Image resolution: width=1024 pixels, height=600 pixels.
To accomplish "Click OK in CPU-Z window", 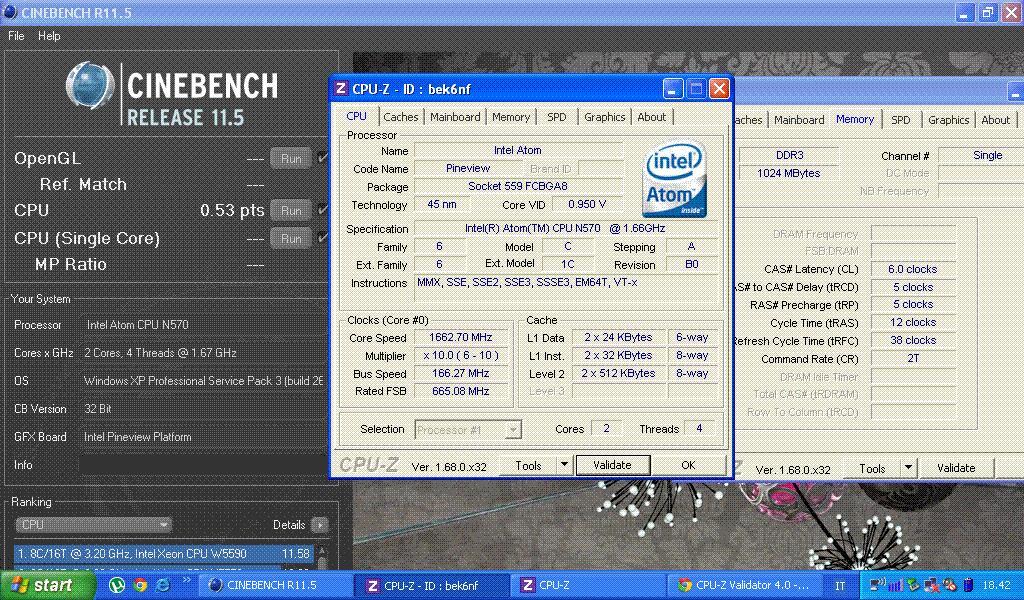I will 688,465.
